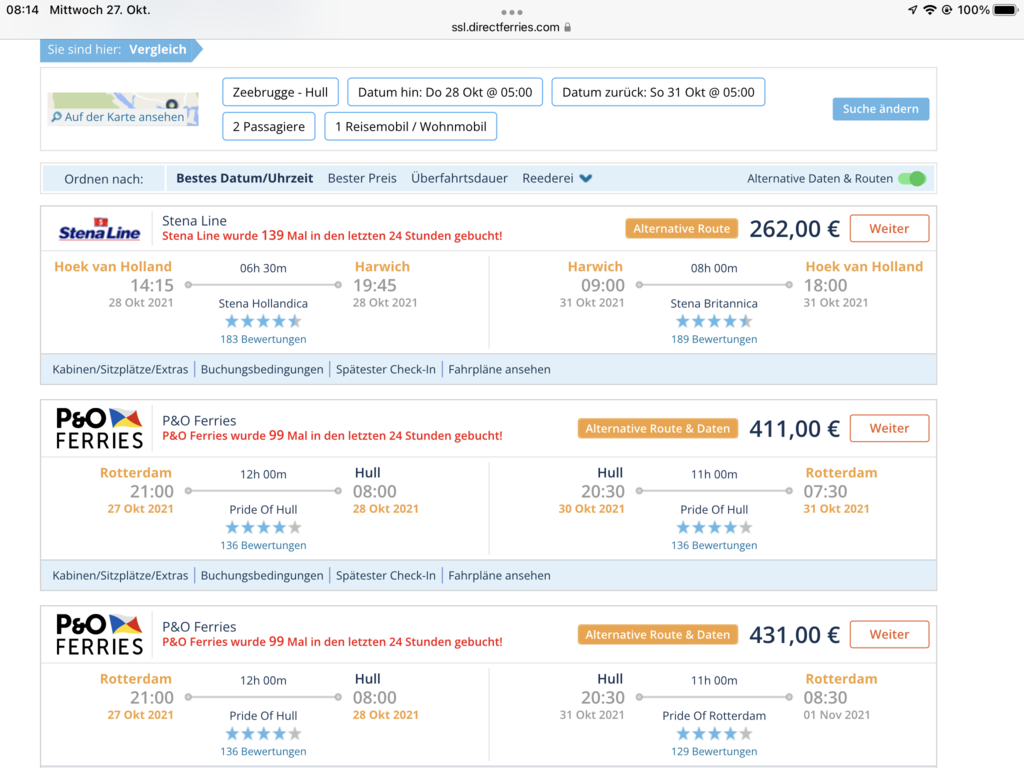This screenshot has width=1024, height=768.
Task: Click the star rating for Pride Of Rotterdam
Action: 714,734
